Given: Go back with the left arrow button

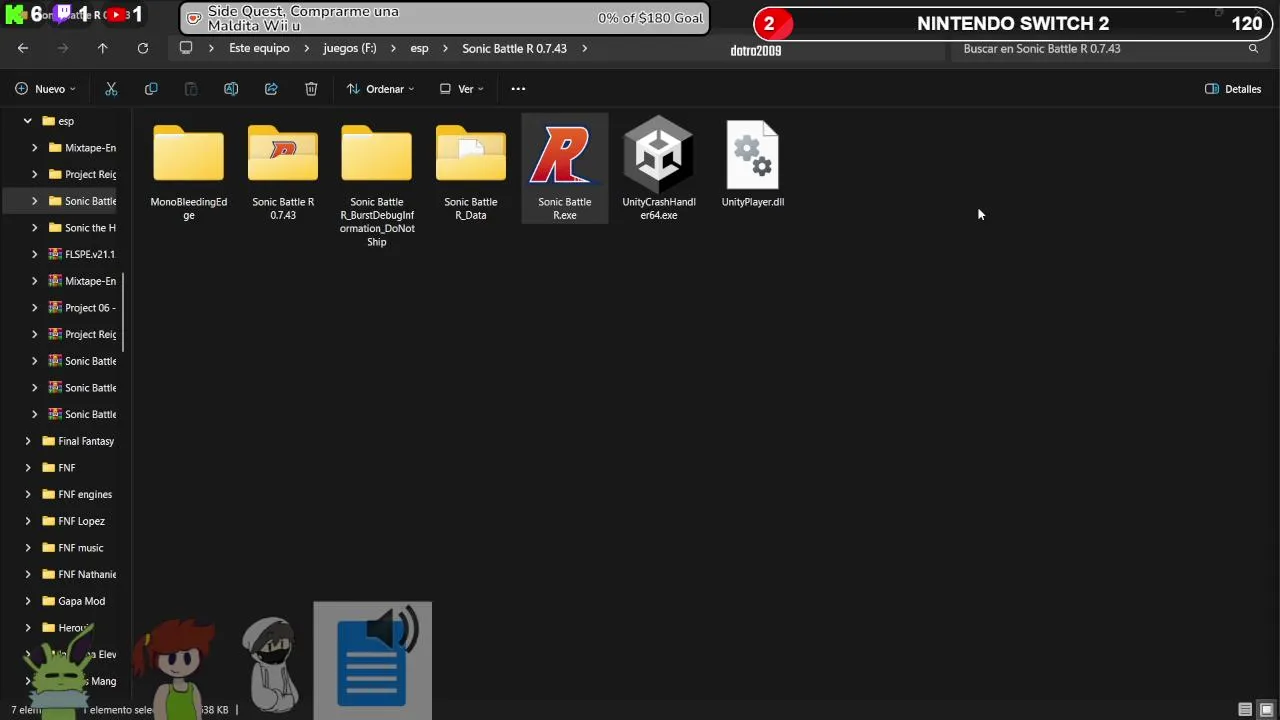Looking at the screenshot, I should [x=23, y=48].
